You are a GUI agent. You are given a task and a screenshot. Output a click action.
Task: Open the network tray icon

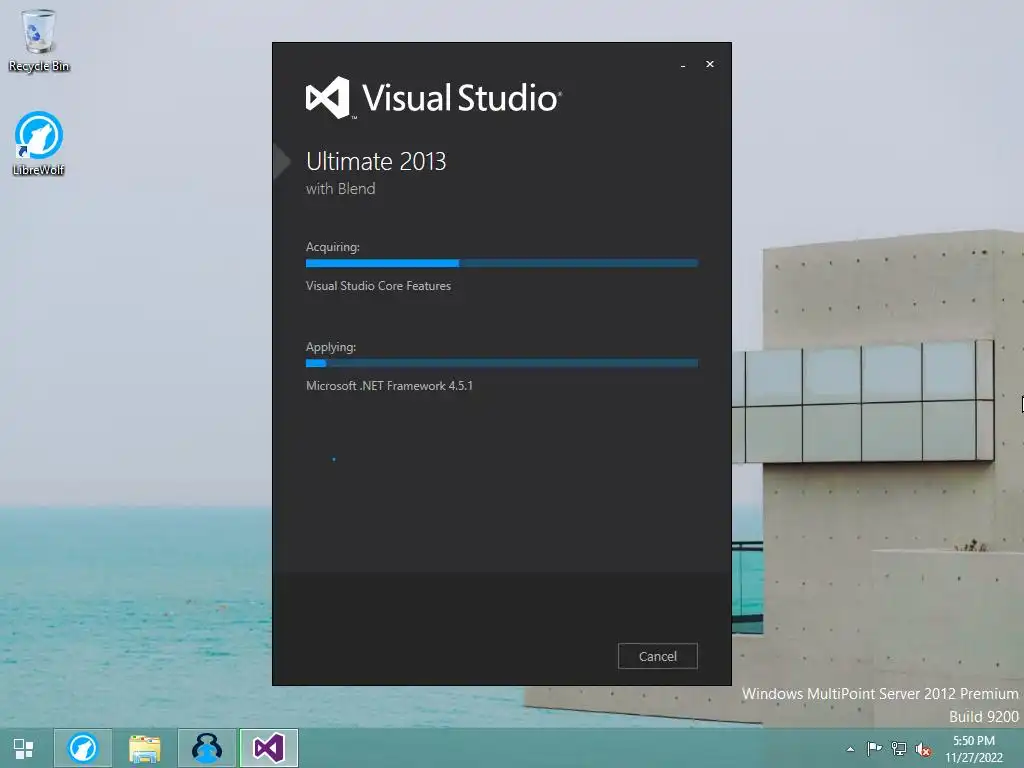[899, 748]
